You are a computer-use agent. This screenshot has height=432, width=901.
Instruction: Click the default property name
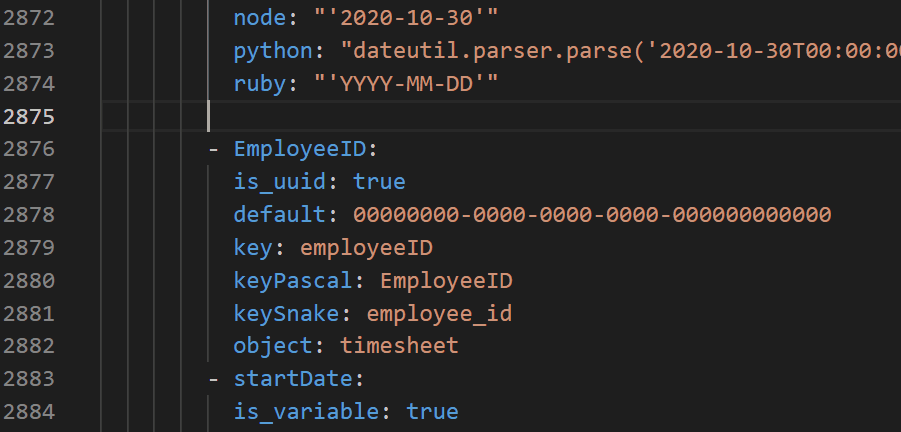(280, 215)
